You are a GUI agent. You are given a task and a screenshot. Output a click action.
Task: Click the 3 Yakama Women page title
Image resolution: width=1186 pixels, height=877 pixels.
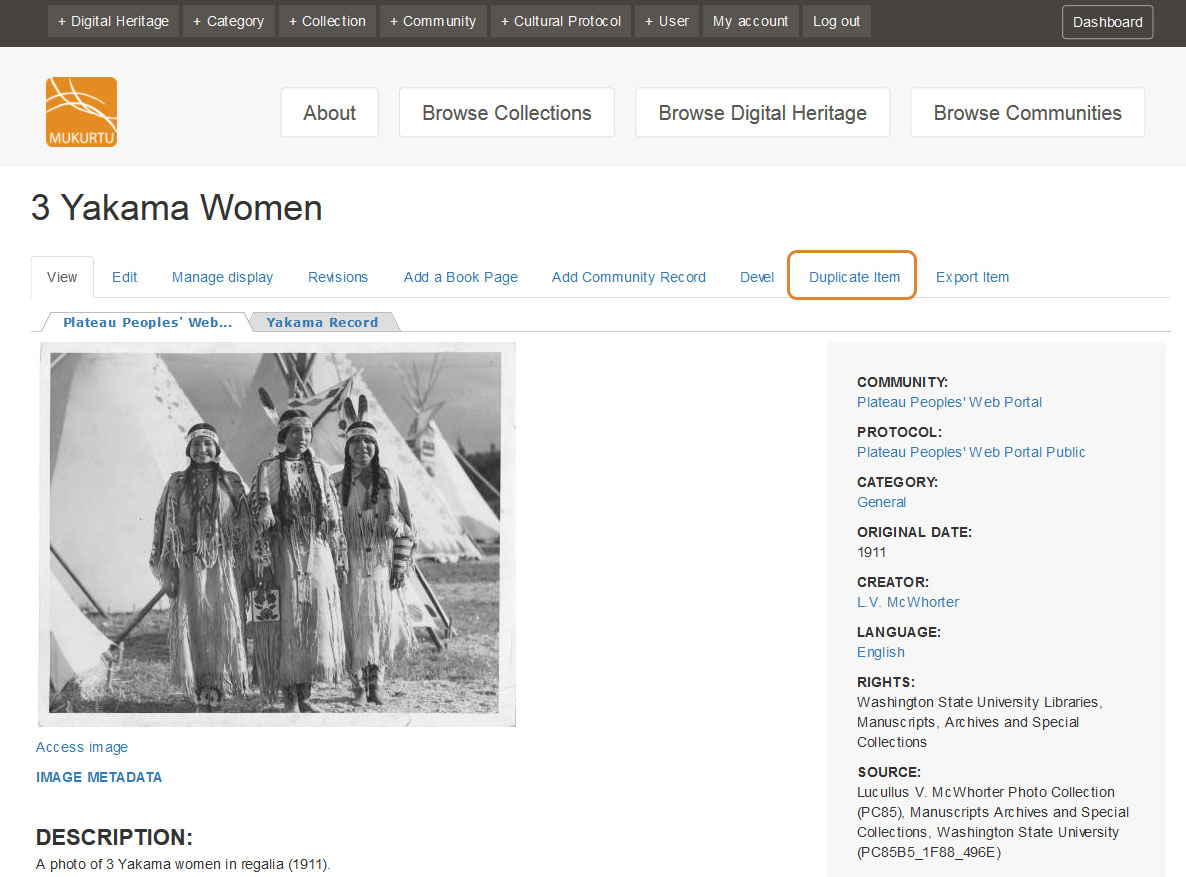176,208
